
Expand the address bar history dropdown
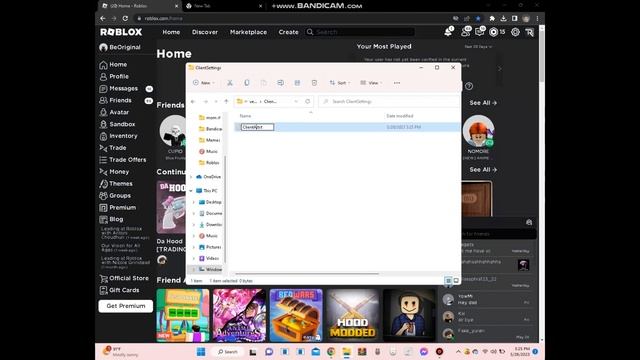coord(296,101)
